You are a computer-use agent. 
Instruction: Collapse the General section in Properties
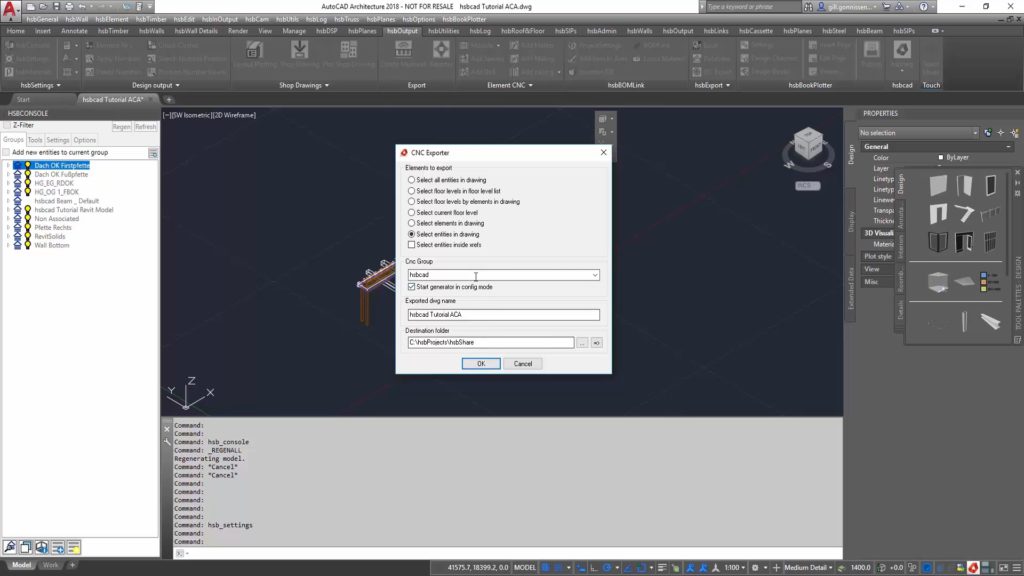tap(1008, 147)
